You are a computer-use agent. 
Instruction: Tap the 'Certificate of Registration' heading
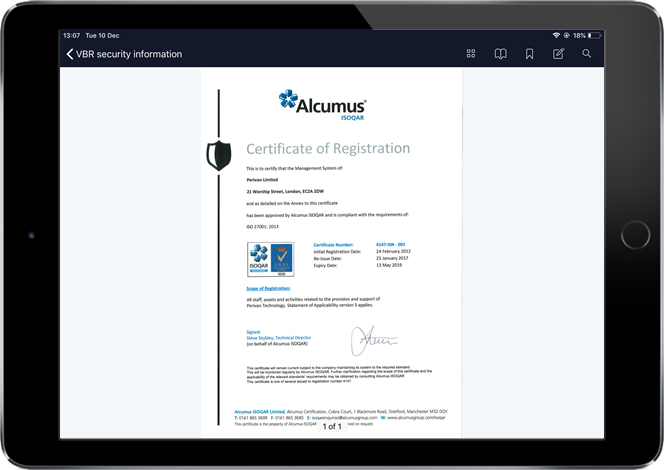coord(328,148)
